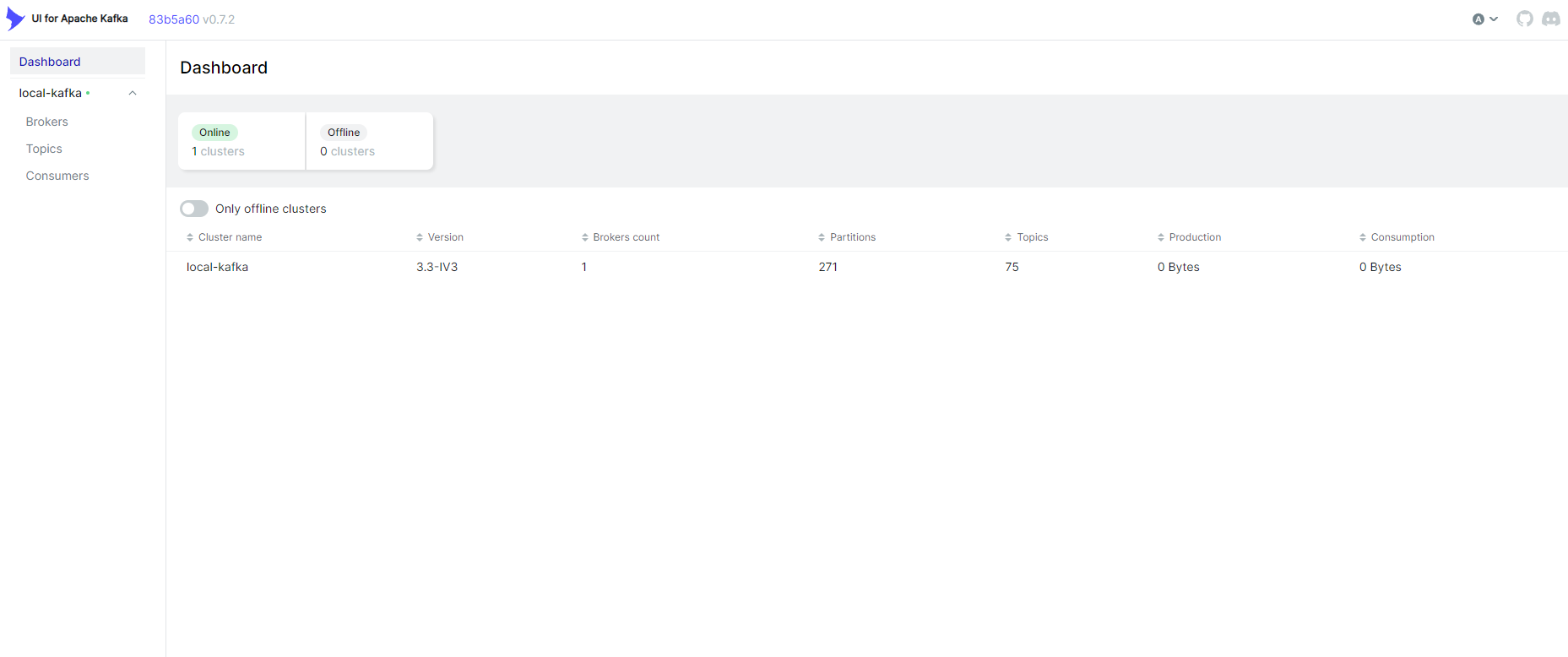
Task: Select local-kafka cluster in sidebar
Action: (x=51, y=93)
